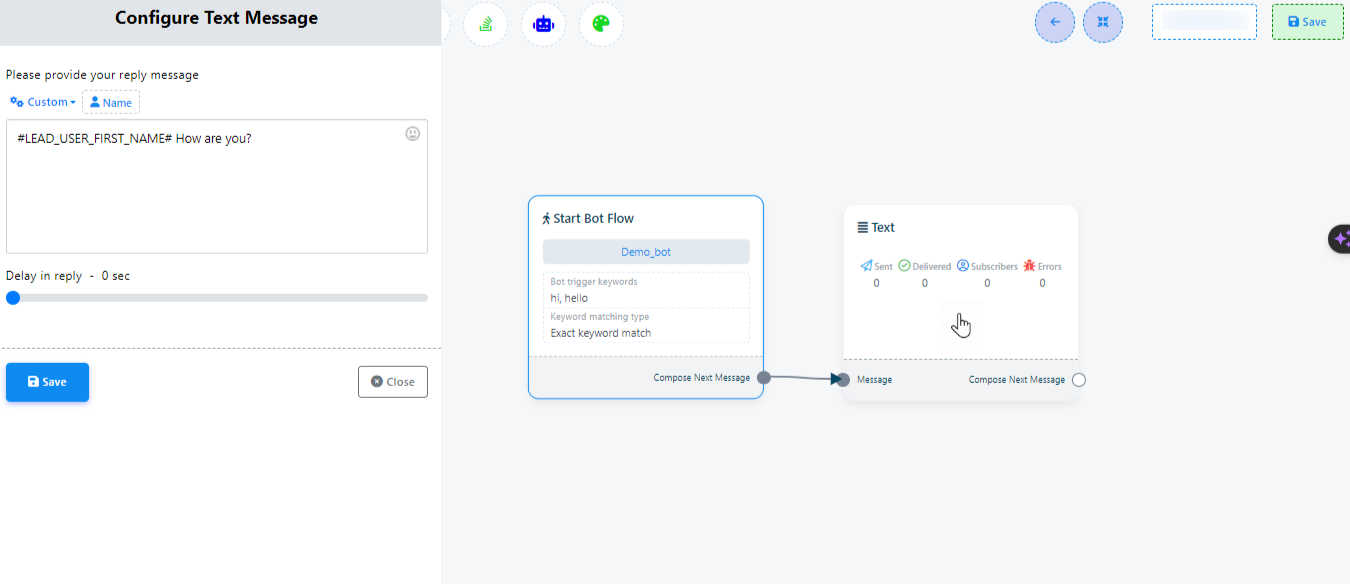Click the purple sparkle AI icon

[x=1341, y=239]
